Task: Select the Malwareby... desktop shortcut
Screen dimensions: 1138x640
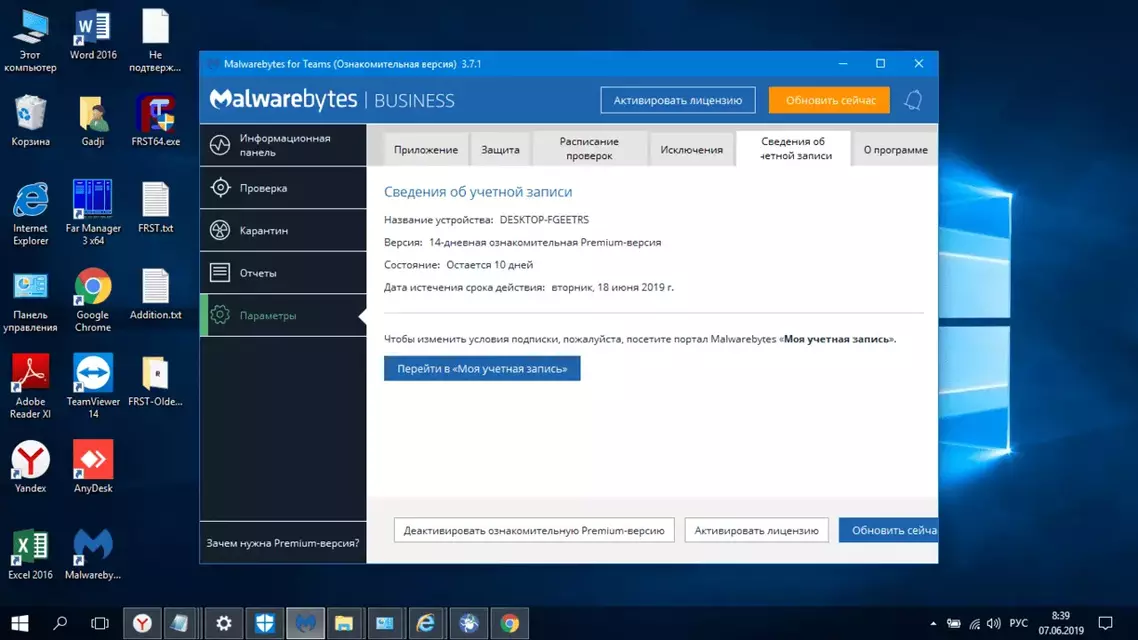Action: click(x=93, y=554)
